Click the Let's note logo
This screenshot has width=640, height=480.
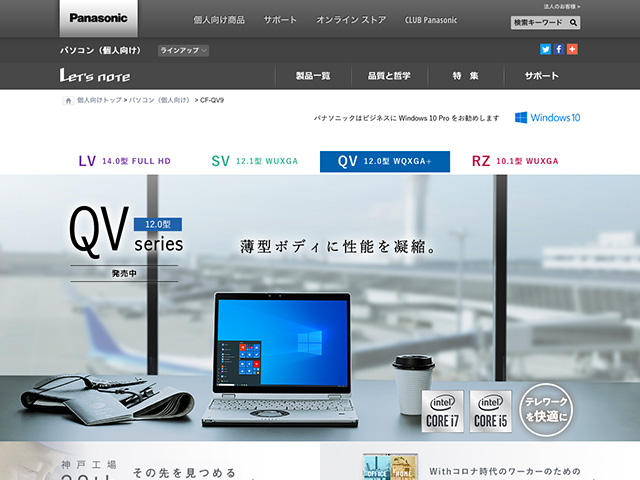click(x=95, y=76)
